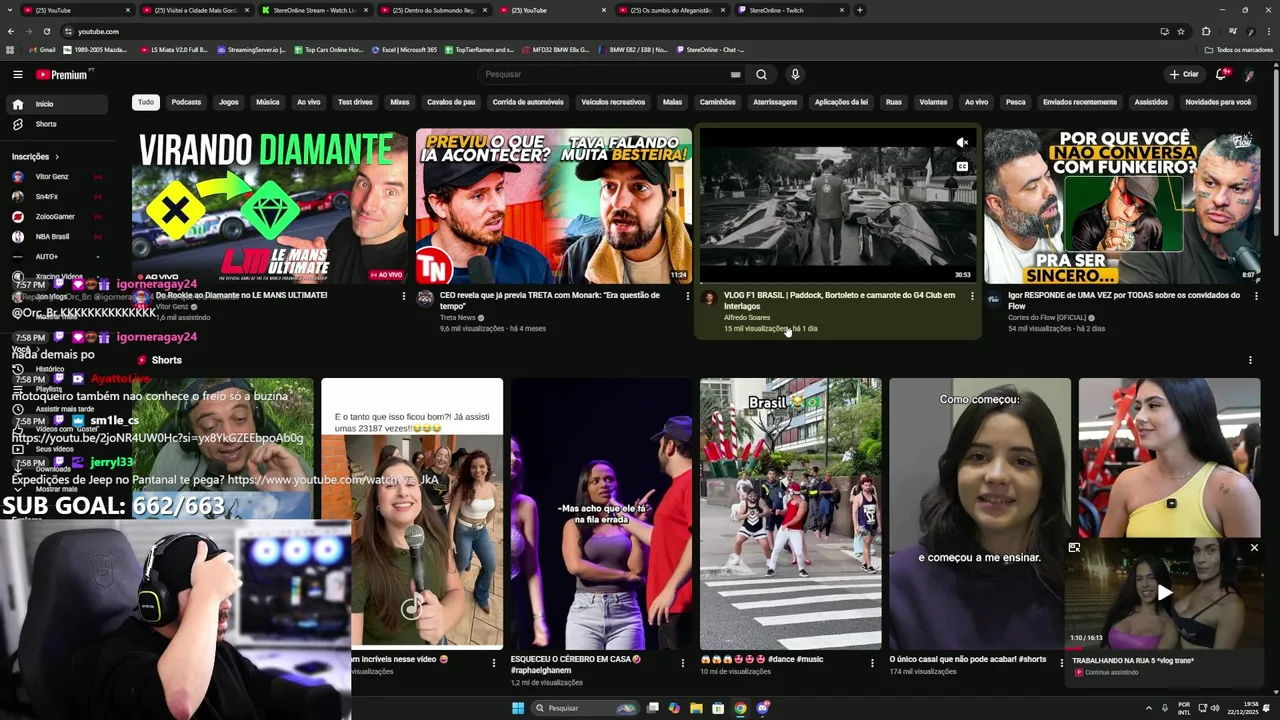The width and height of the screenshot is (1280, 720).
Task: Show hidden system tray icons
Action: (x=1148, y=708)
